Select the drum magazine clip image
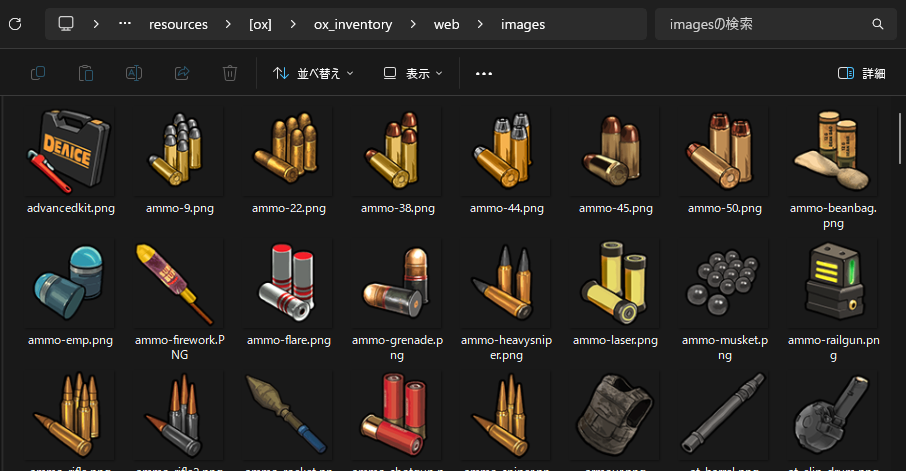This screenshot has width=906, height=471. pos(833,414)
